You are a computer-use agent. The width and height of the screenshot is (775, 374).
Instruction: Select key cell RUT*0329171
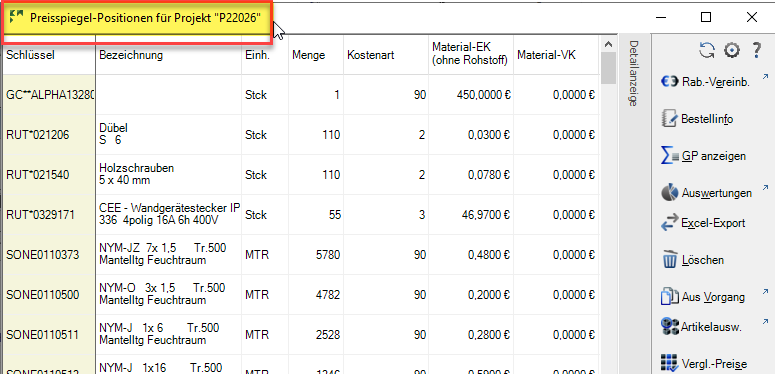[49, 215]
